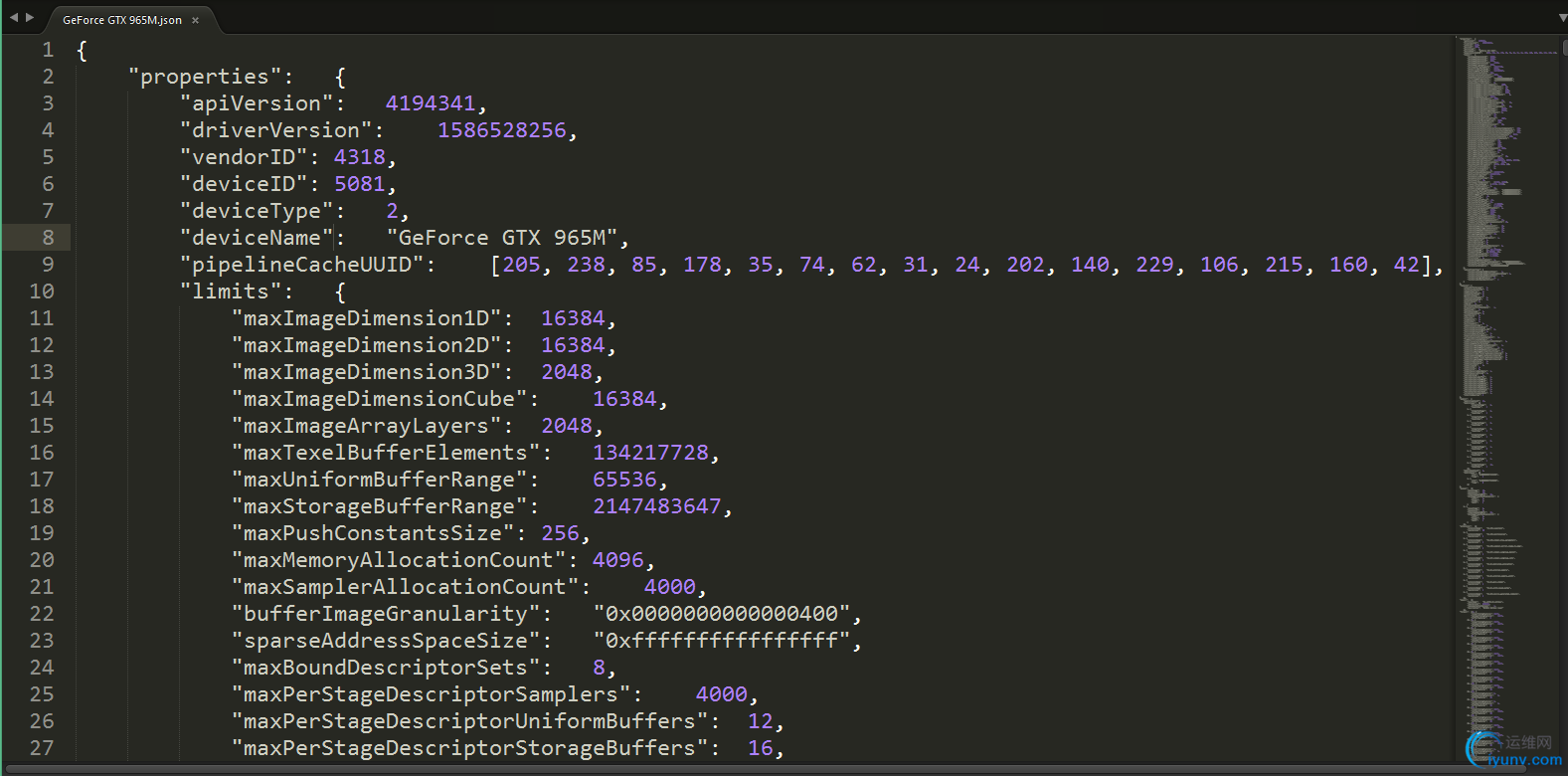Click the "vendorID" key
This screenshot has height=776, width=1568.
coord(244,157)
